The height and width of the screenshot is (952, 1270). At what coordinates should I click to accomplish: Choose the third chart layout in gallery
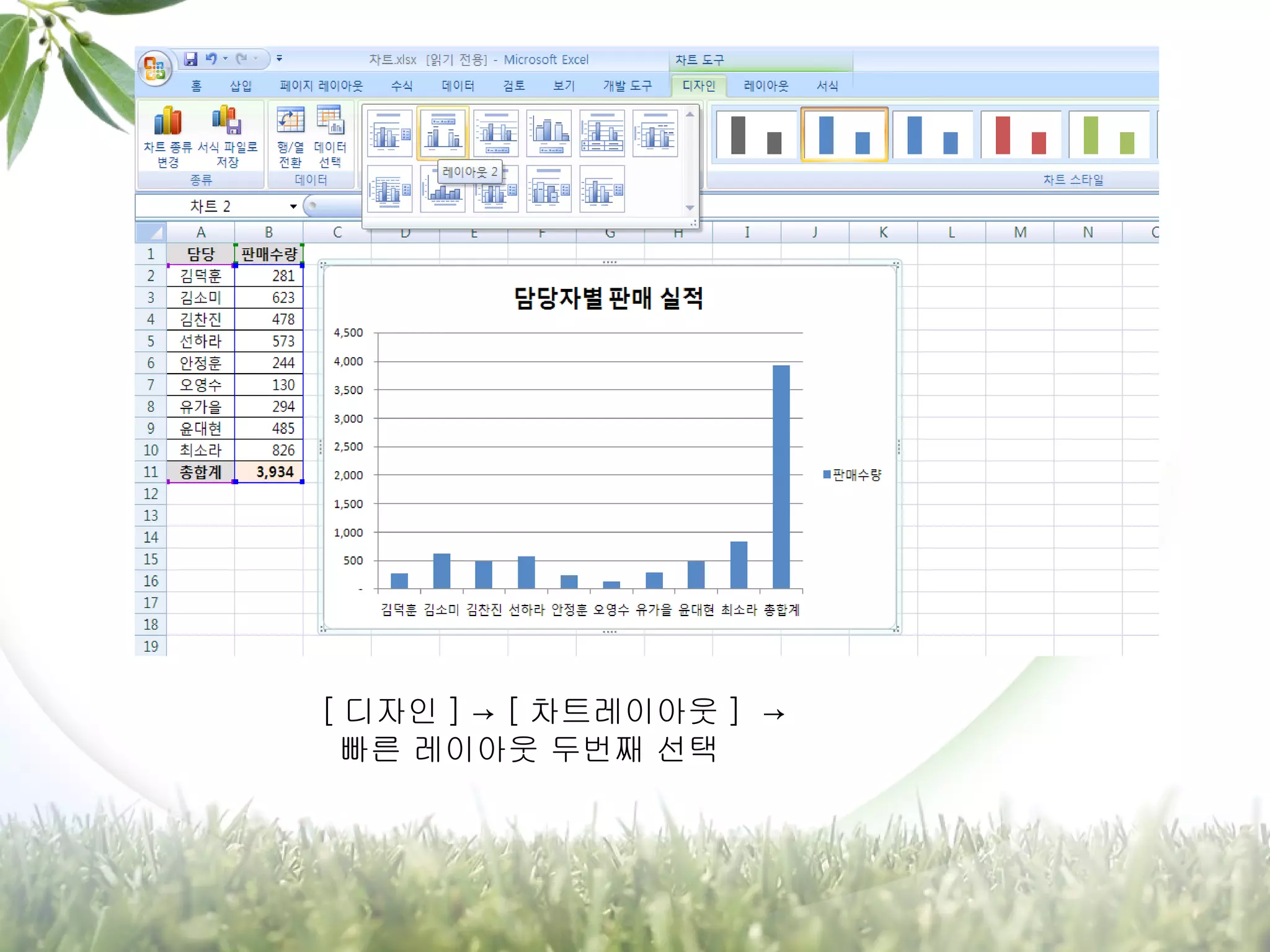pyautogui.click(x=495, y=133)
